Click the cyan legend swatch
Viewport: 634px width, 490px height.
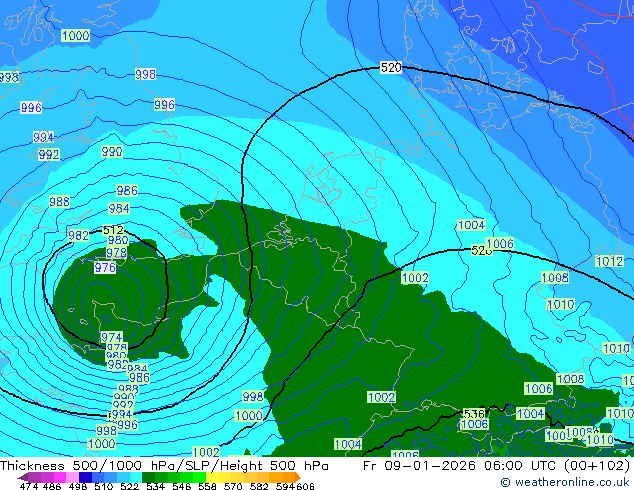pos(136,477)
